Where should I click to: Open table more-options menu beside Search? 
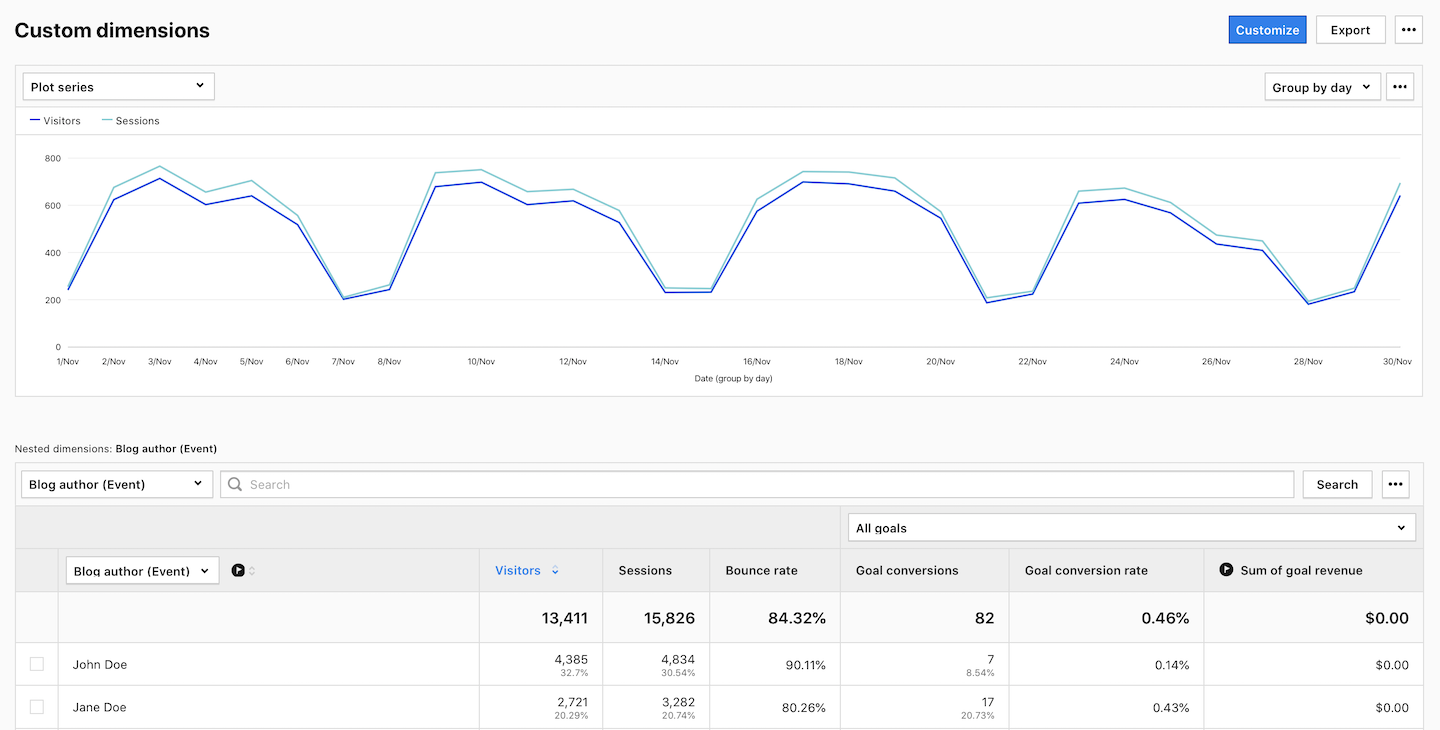click(x=1395, y=484)
